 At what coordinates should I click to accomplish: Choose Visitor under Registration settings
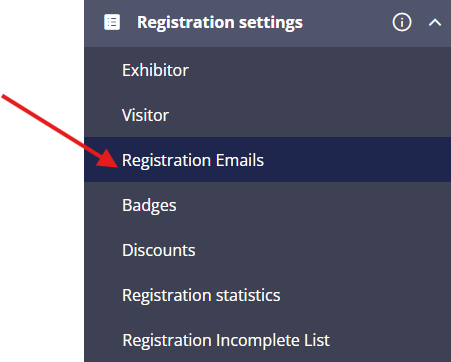tap(268, 115)
